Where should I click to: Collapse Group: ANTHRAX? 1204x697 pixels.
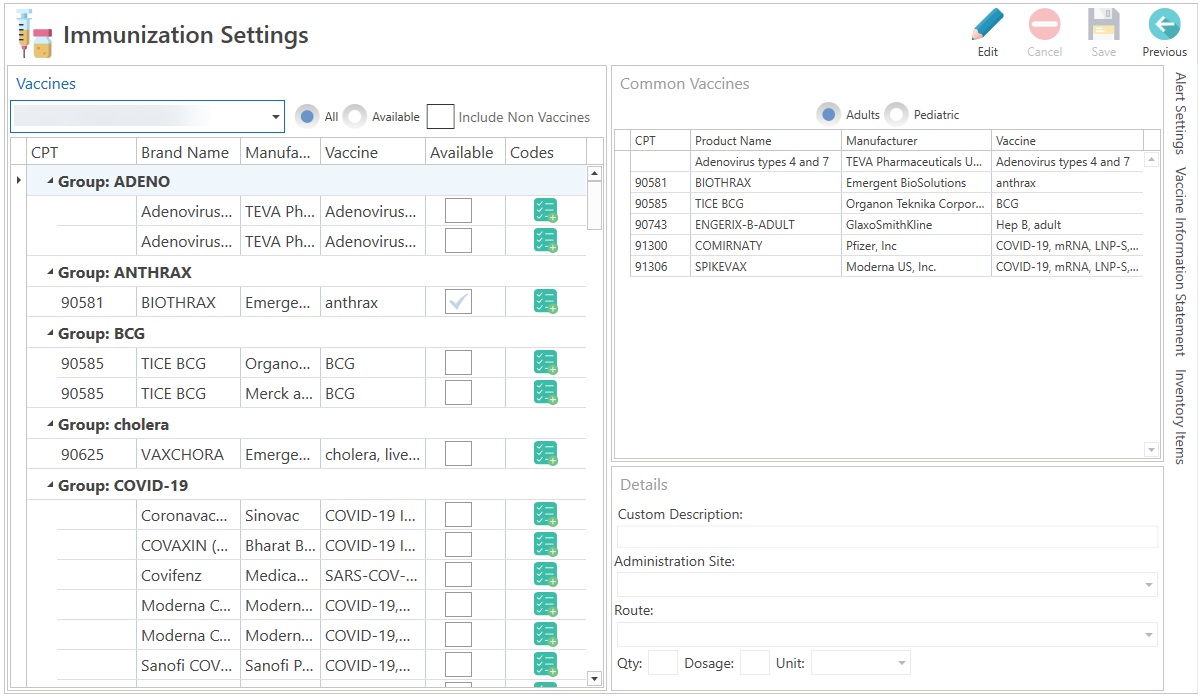point(50,273)
